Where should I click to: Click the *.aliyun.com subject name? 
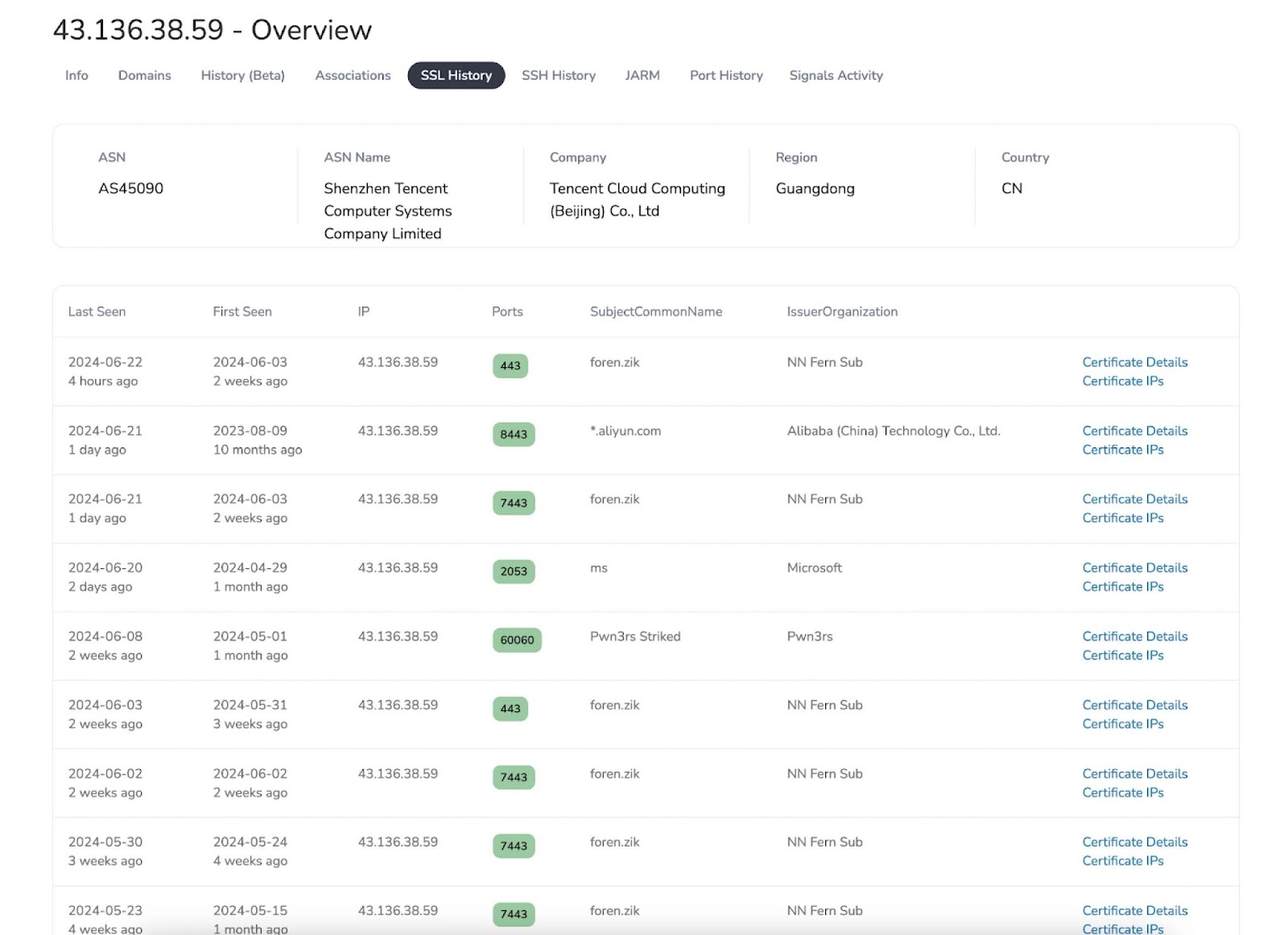coord(625,430)
